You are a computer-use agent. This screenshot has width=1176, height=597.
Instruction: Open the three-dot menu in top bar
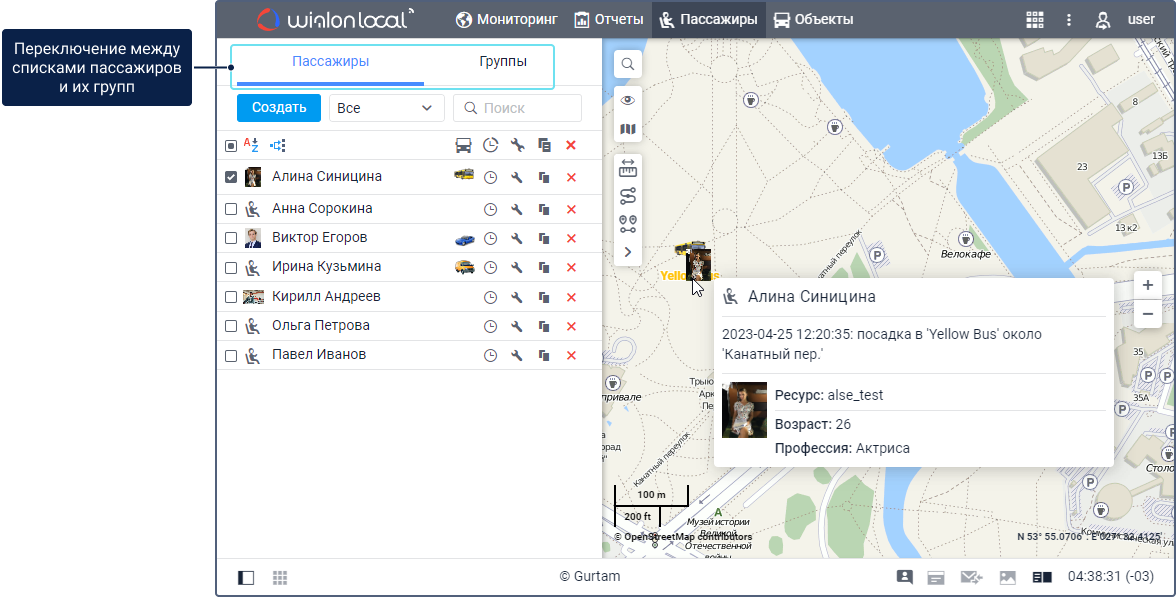point(1069,19)
